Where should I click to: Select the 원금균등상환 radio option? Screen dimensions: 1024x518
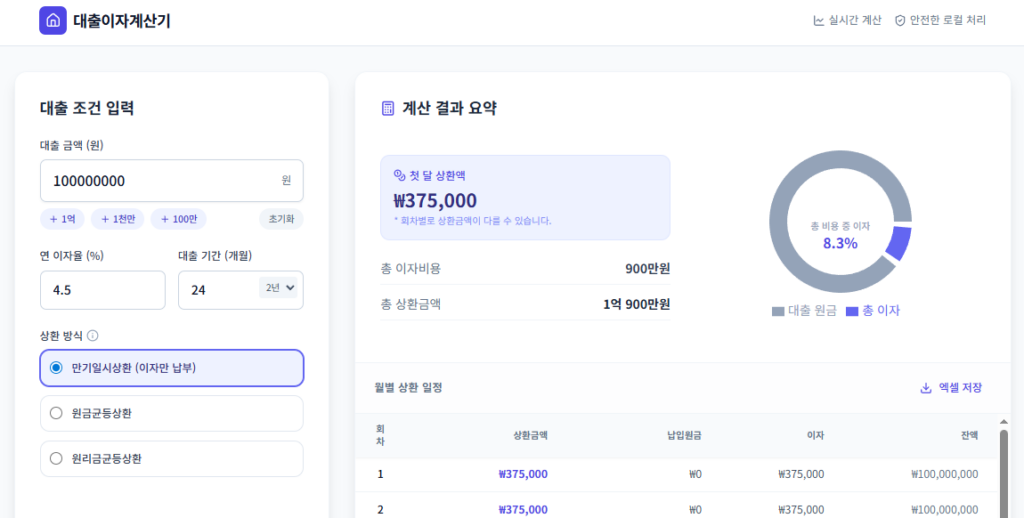click(x=56, y=413)
